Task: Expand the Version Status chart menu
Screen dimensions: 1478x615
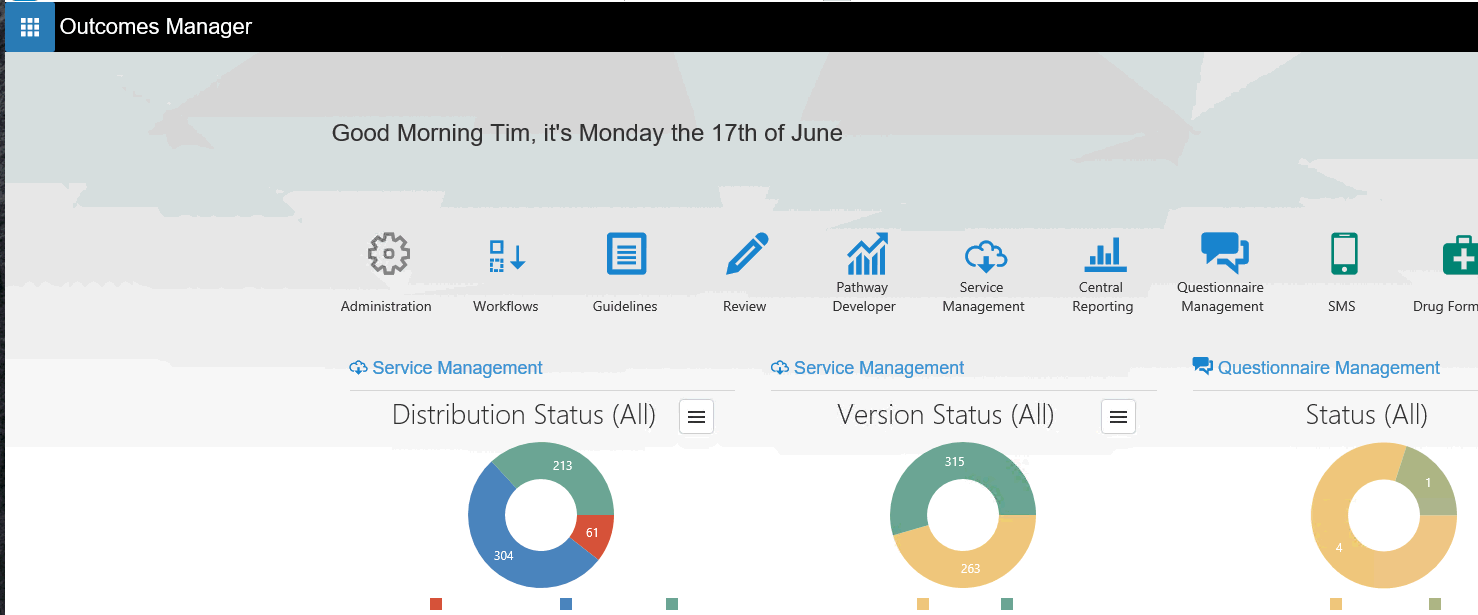Action: pyautogui.click(x=1118, y=417)
